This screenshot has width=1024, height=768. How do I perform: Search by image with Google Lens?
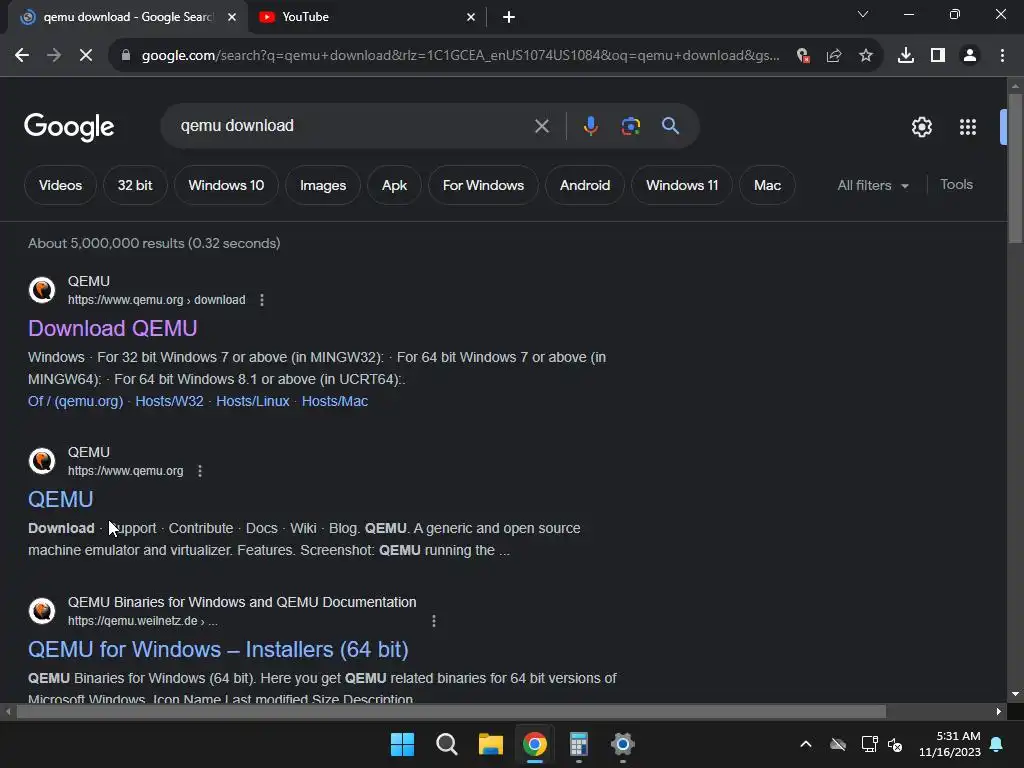631,126
